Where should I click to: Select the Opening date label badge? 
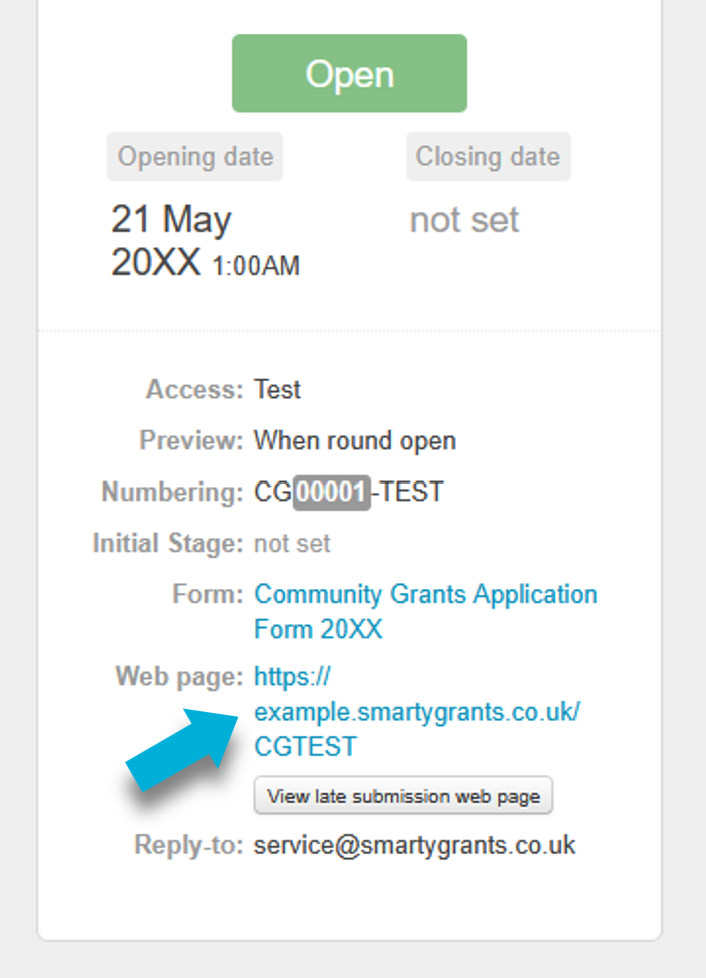point(195,157)
